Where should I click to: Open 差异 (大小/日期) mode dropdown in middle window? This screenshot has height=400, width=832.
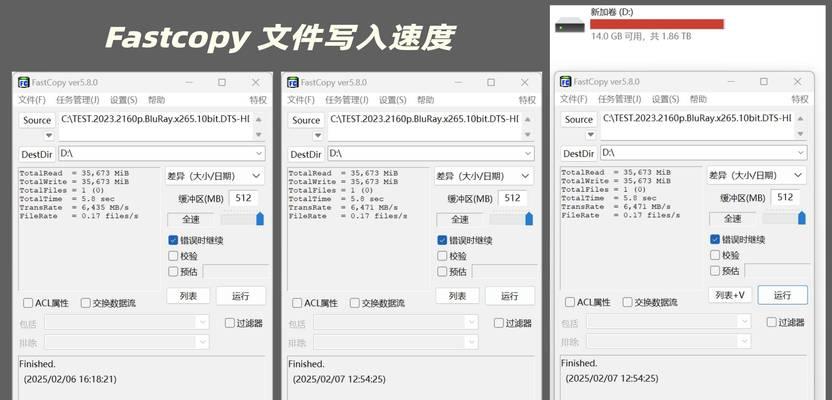click(483, 176)
